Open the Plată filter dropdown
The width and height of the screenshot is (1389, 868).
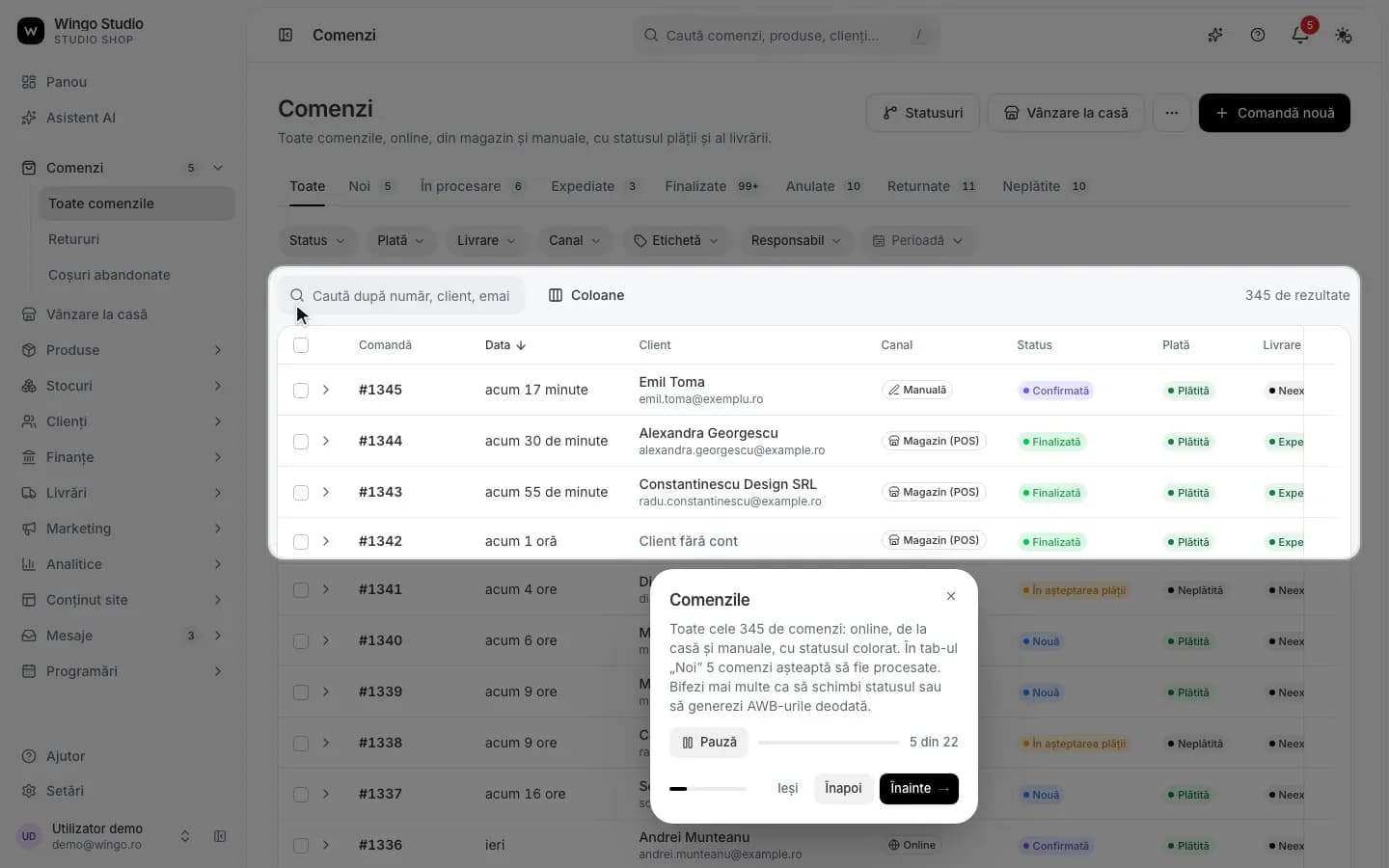point(401,240)
